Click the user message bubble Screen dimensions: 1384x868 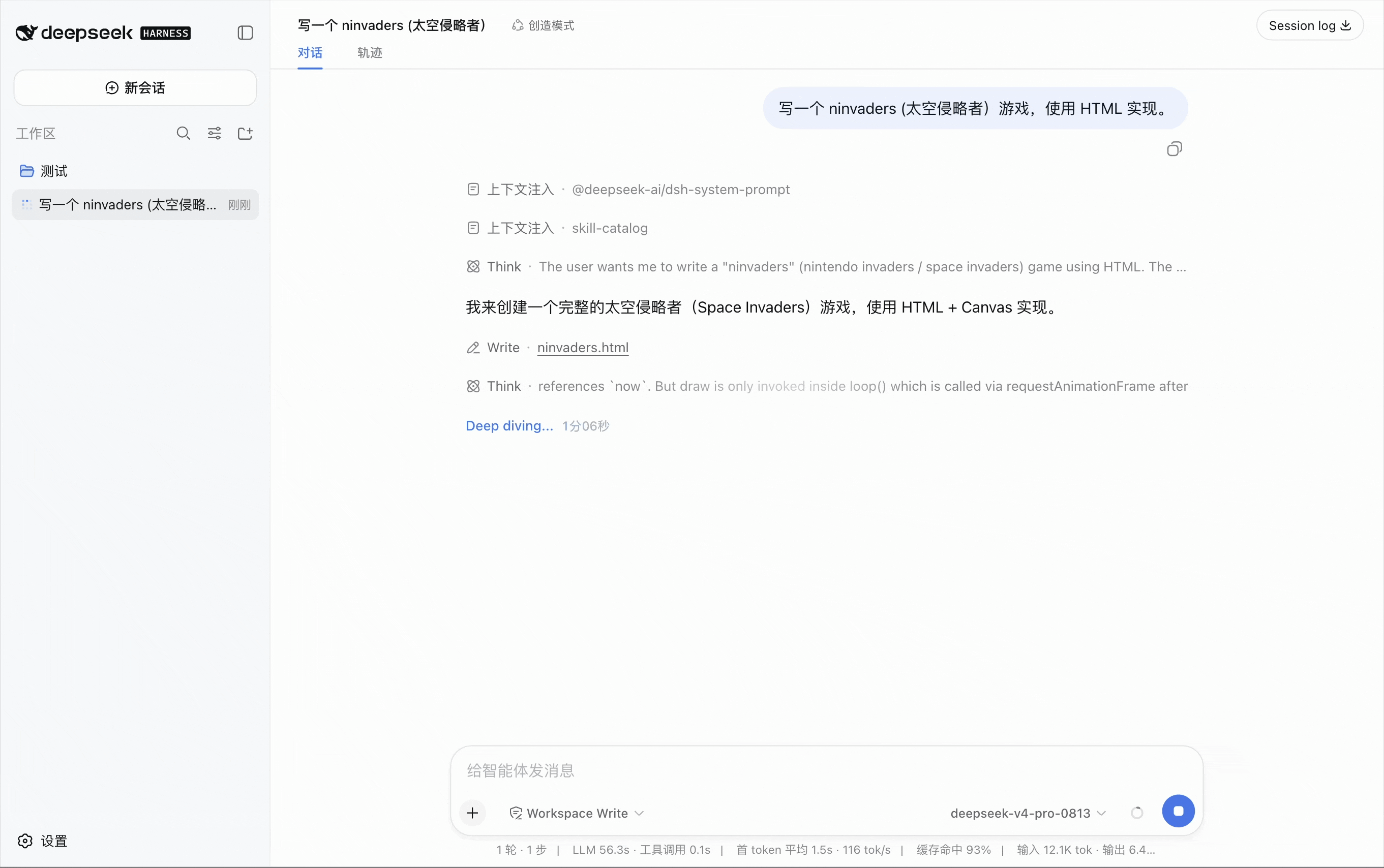(975, 108)
